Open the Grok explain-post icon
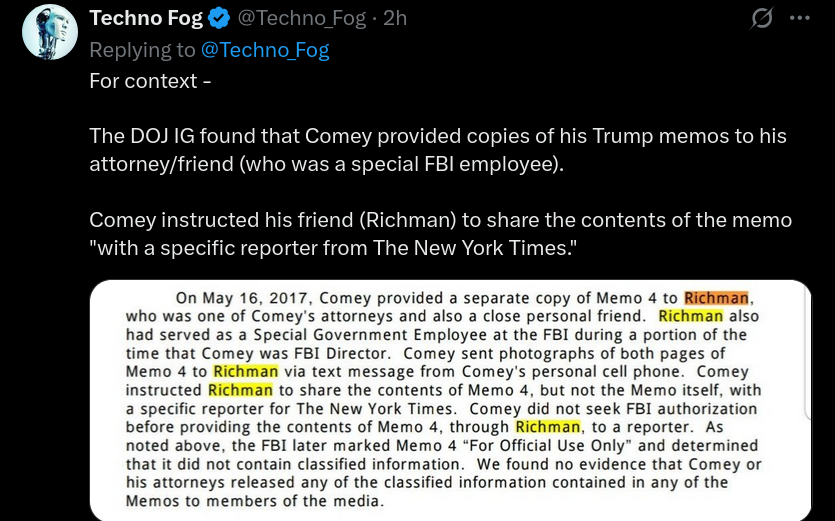 (762, 18)
